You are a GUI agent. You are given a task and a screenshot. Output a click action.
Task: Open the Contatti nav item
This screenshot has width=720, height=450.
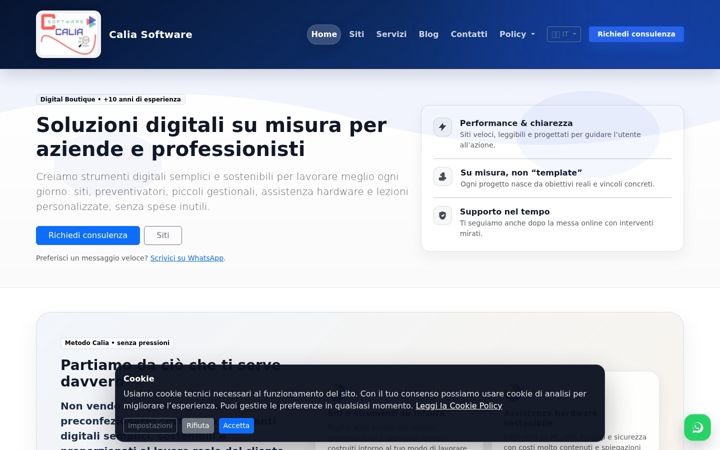[x=469, y=34]
